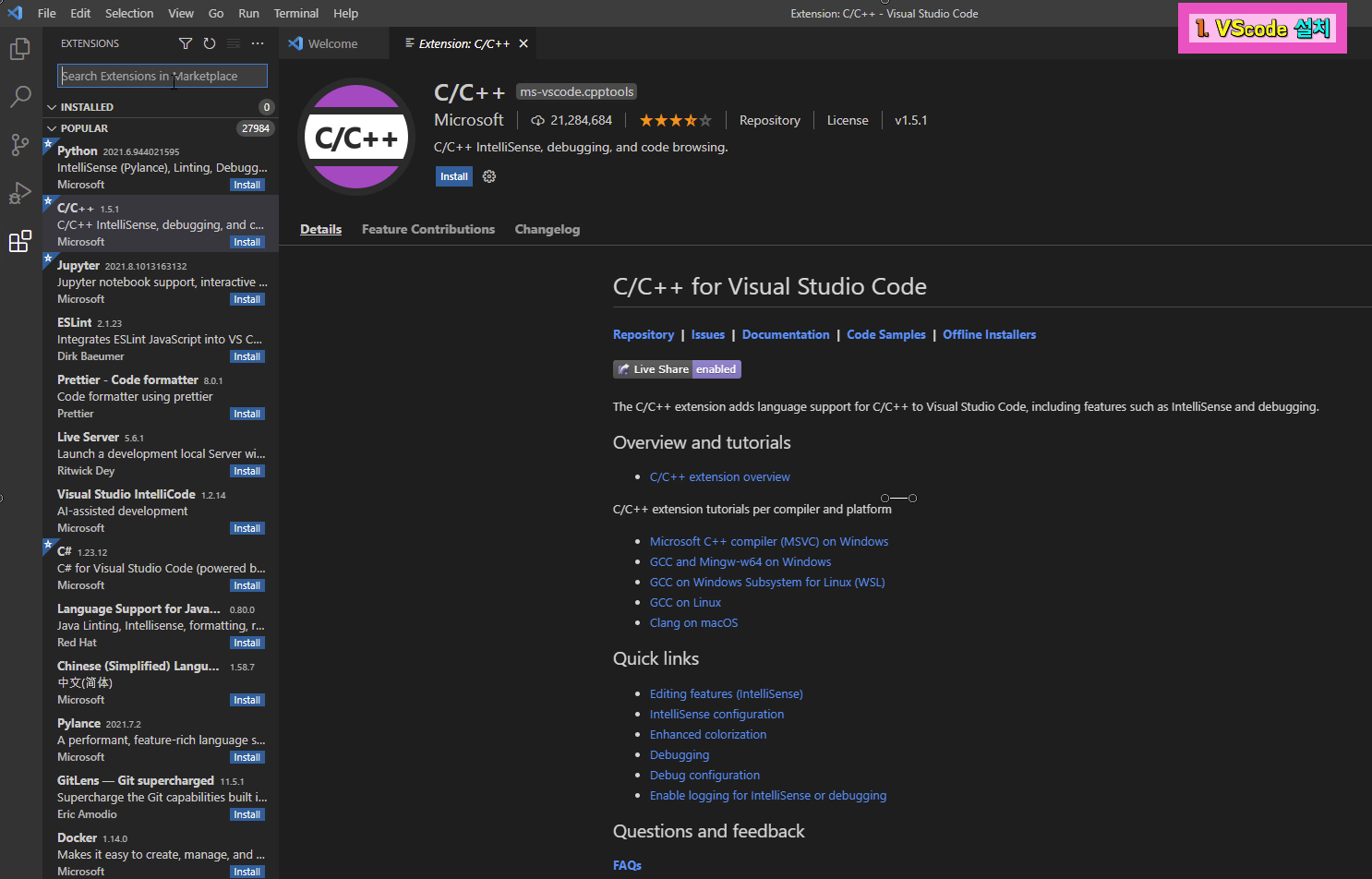The height and width of the screenshot is (879, 1372).
Task: Click the large C/C++ extension logo
Action: [x=356, y=137]
